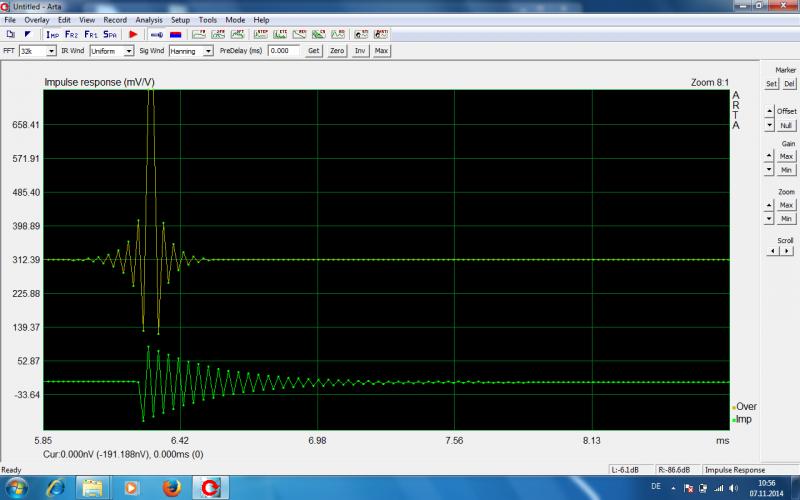Switch to Fr2 dual-channel frequency response mode
The height and width of the screenshot is (500, 800).
coord(71,34)
